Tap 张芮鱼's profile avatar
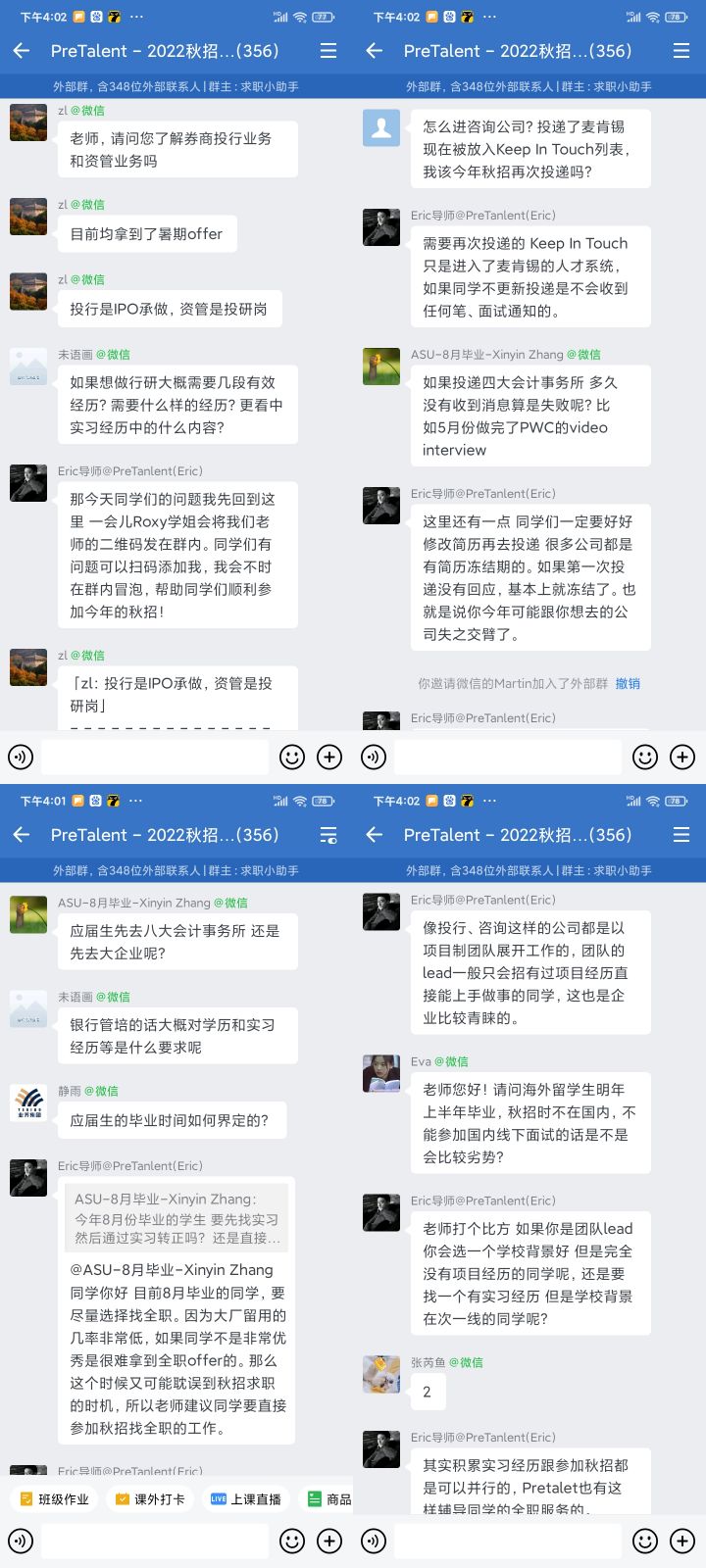 click(x=381, y=1374)
